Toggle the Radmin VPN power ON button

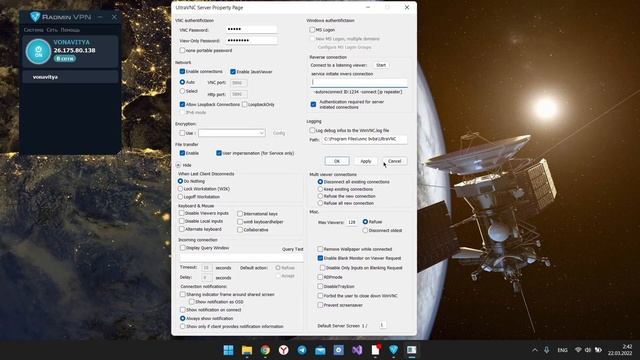click(x=38, y=51)
